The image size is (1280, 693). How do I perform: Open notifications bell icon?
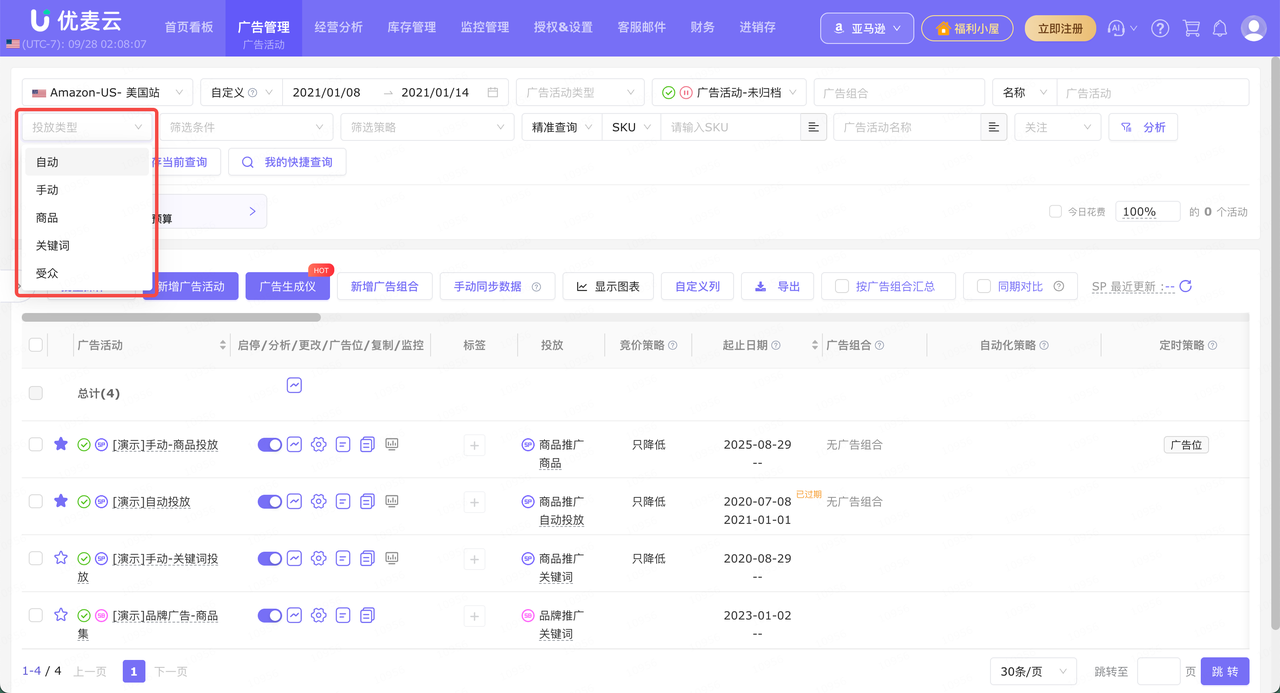click(x=1220, y=29)
